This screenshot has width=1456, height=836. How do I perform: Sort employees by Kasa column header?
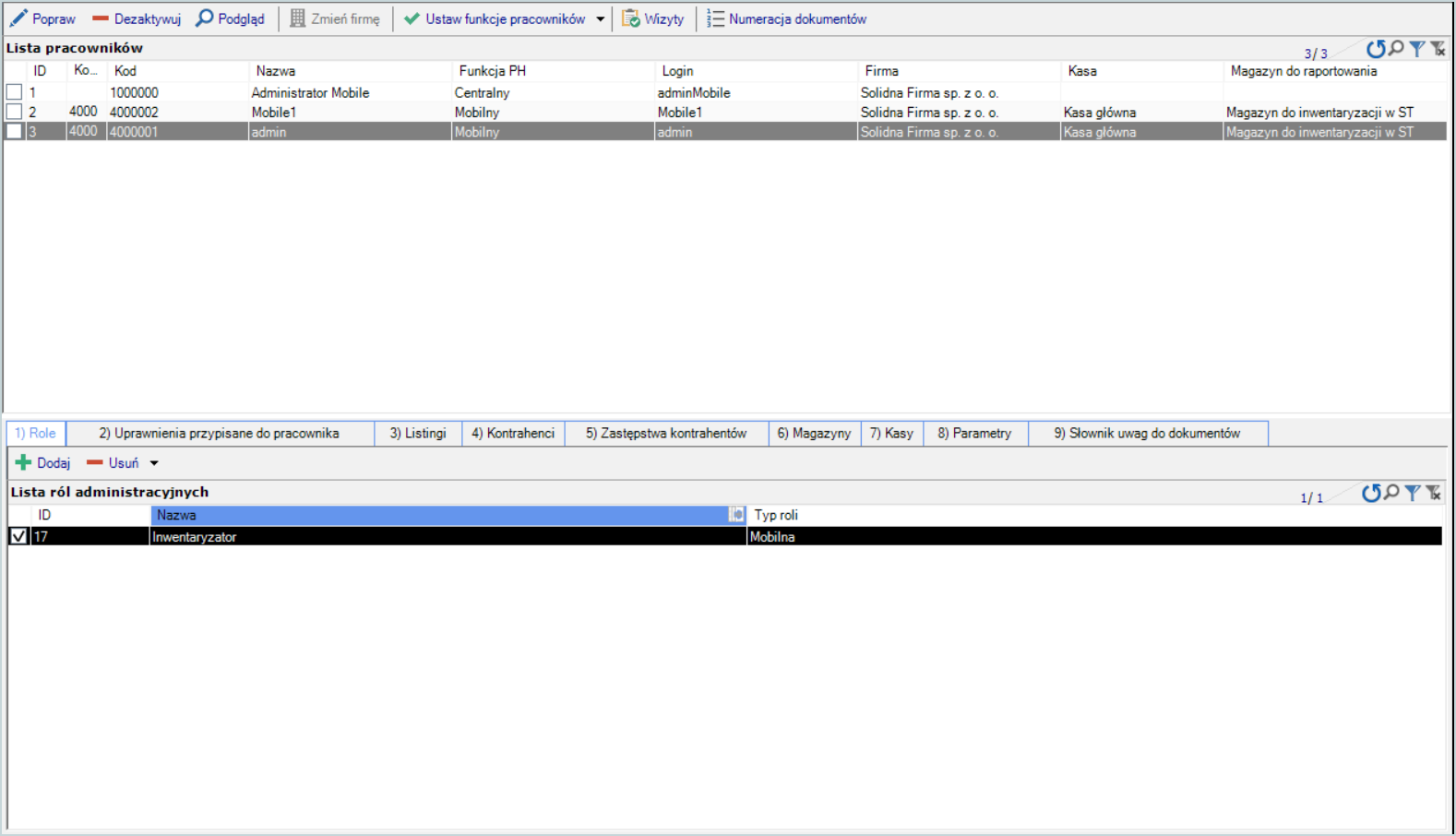1142,71
